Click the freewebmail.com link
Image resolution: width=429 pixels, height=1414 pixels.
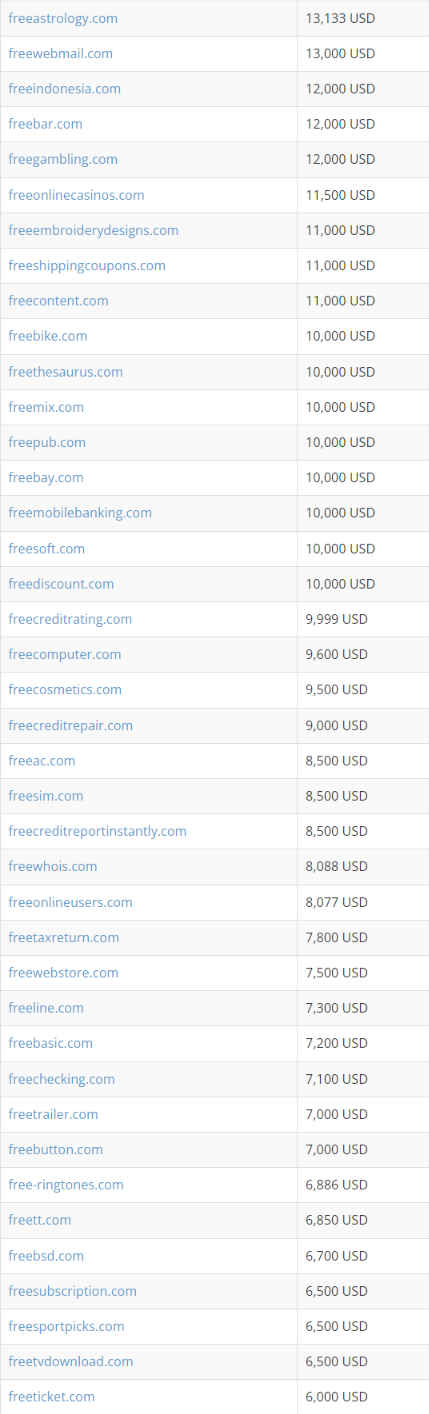pyautogui.click(x=60, y=53)
